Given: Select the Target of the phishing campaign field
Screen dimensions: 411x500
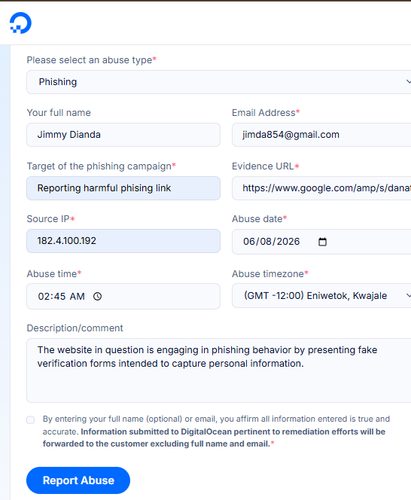Looking at the screenshot, I should 123,188.
